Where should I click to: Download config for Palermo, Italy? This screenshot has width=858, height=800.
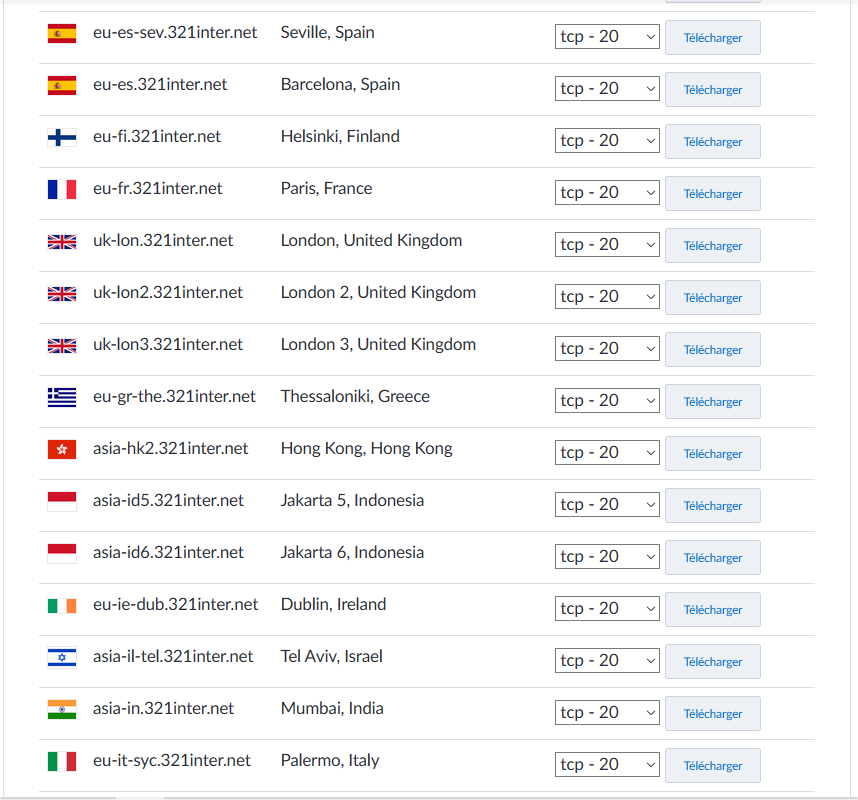coord(712,765)
